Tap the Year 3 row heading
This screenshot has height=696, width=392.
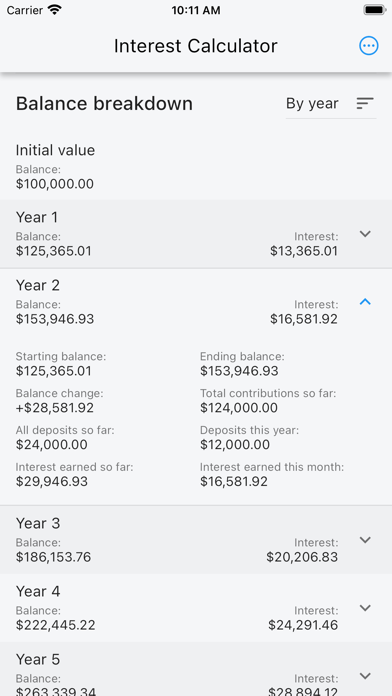click(x=38, y=523)
